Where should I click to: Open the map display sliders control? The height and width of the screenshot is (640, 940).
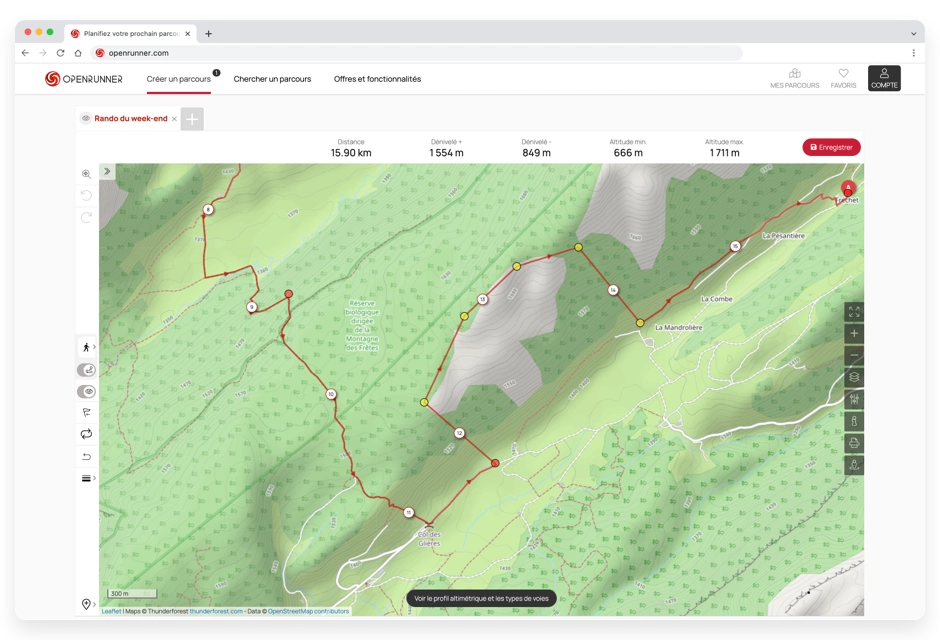(854, 399)
